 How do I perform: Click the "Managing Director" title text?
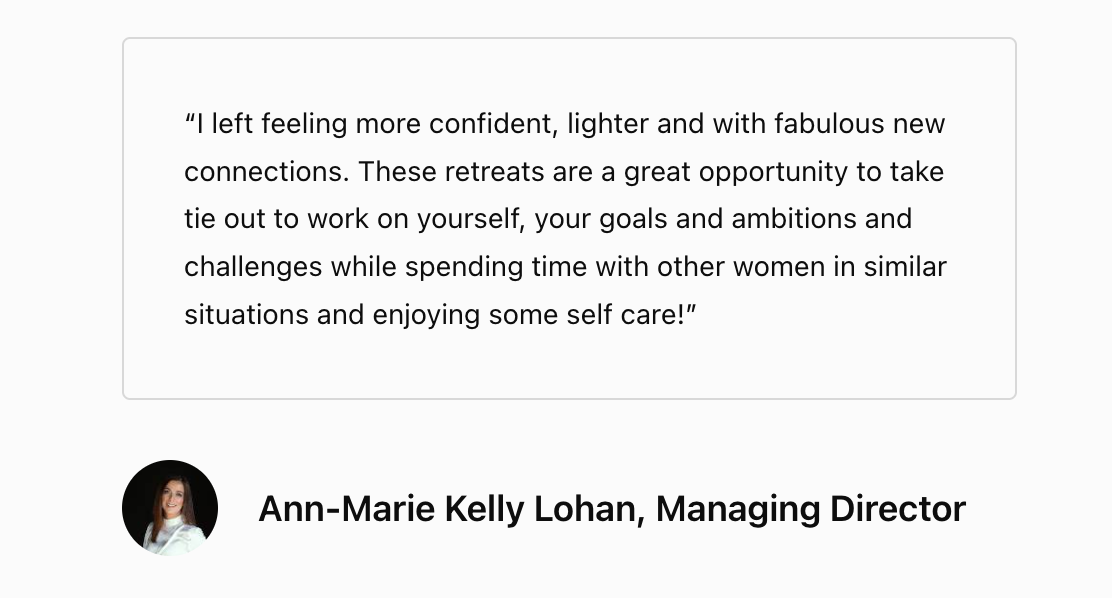point(811,509)
